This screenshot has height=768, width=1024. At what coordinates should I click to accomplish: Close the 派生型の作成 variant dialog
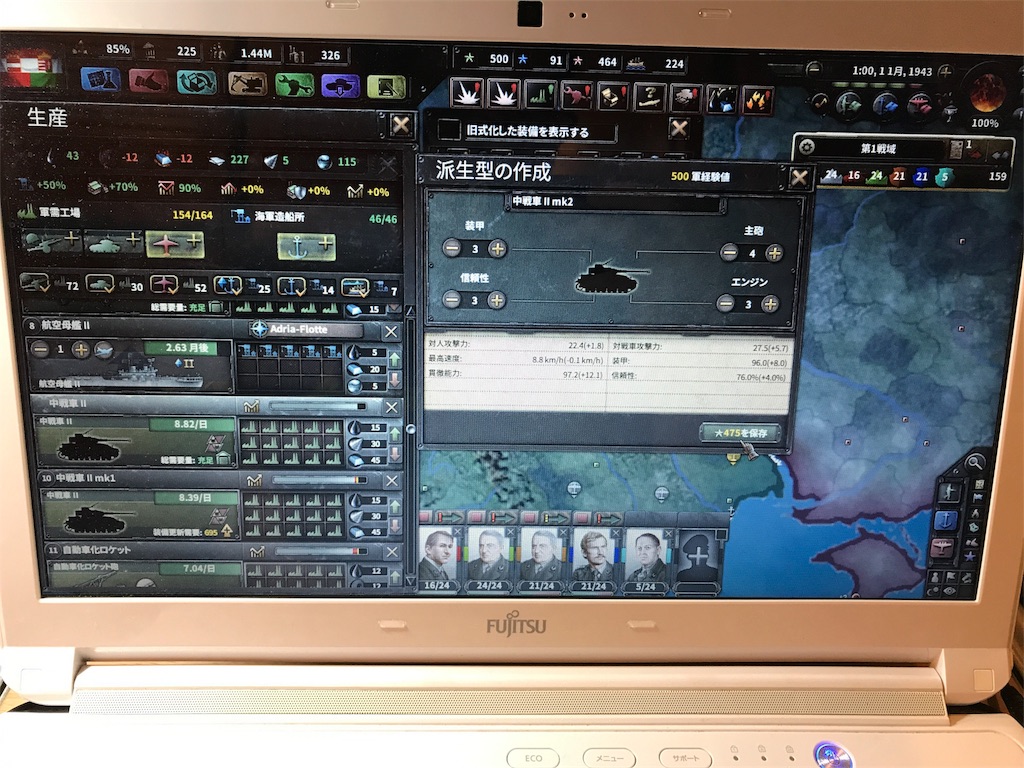[x=799, y=178]
